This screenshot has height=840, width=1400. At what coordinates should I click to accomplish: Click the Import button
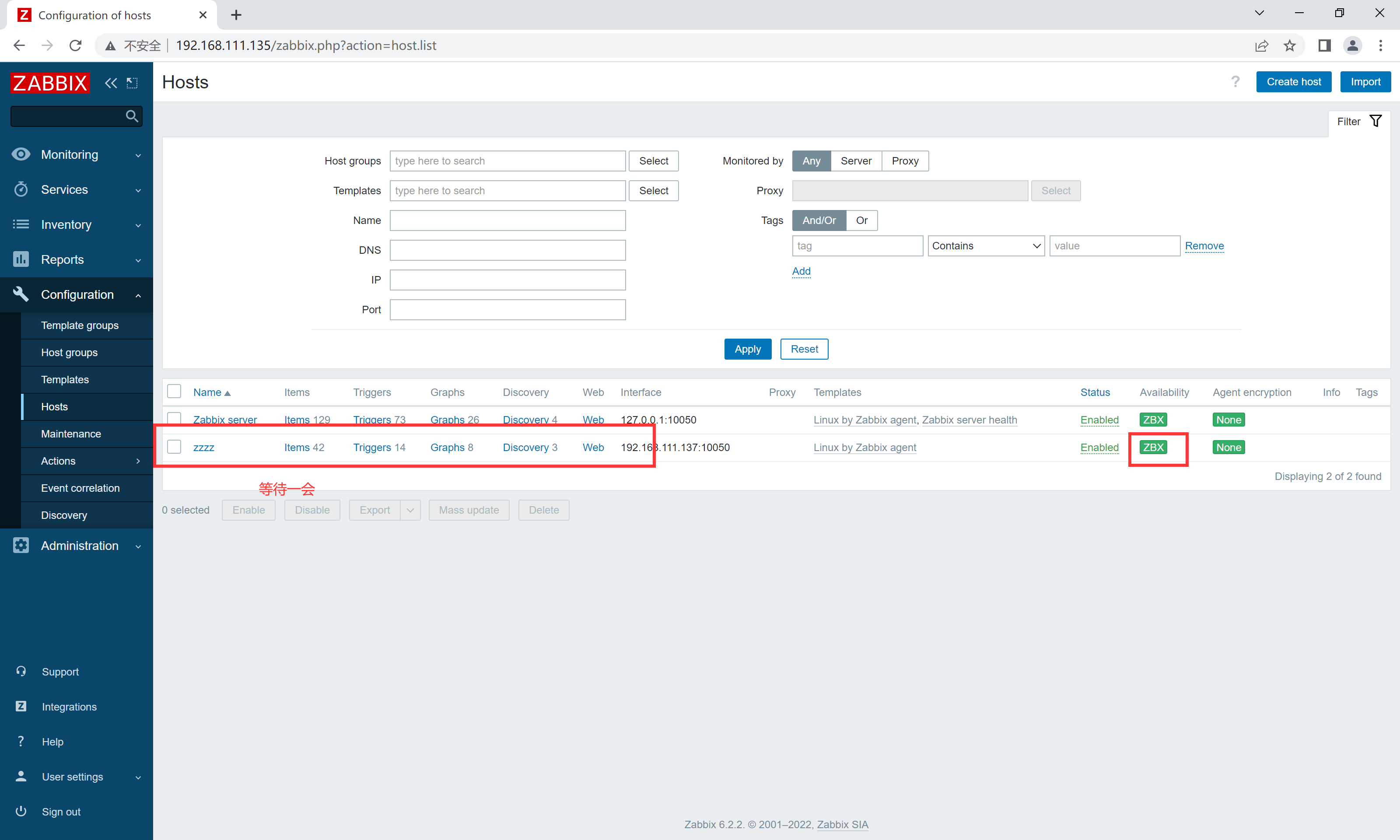pos(1365,81)
